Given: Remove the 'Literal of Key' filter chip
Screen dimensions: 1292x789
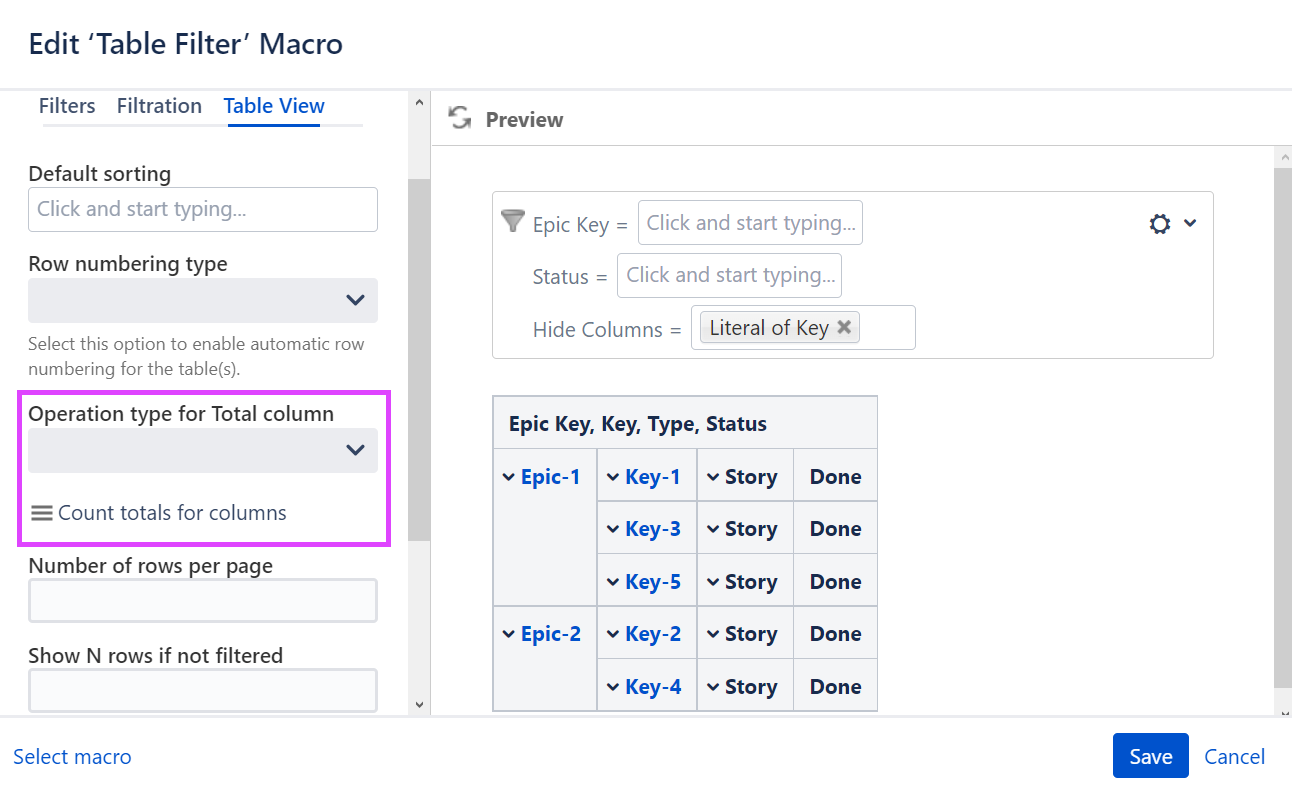Looking at the screenshot, I should click(844, 327).
